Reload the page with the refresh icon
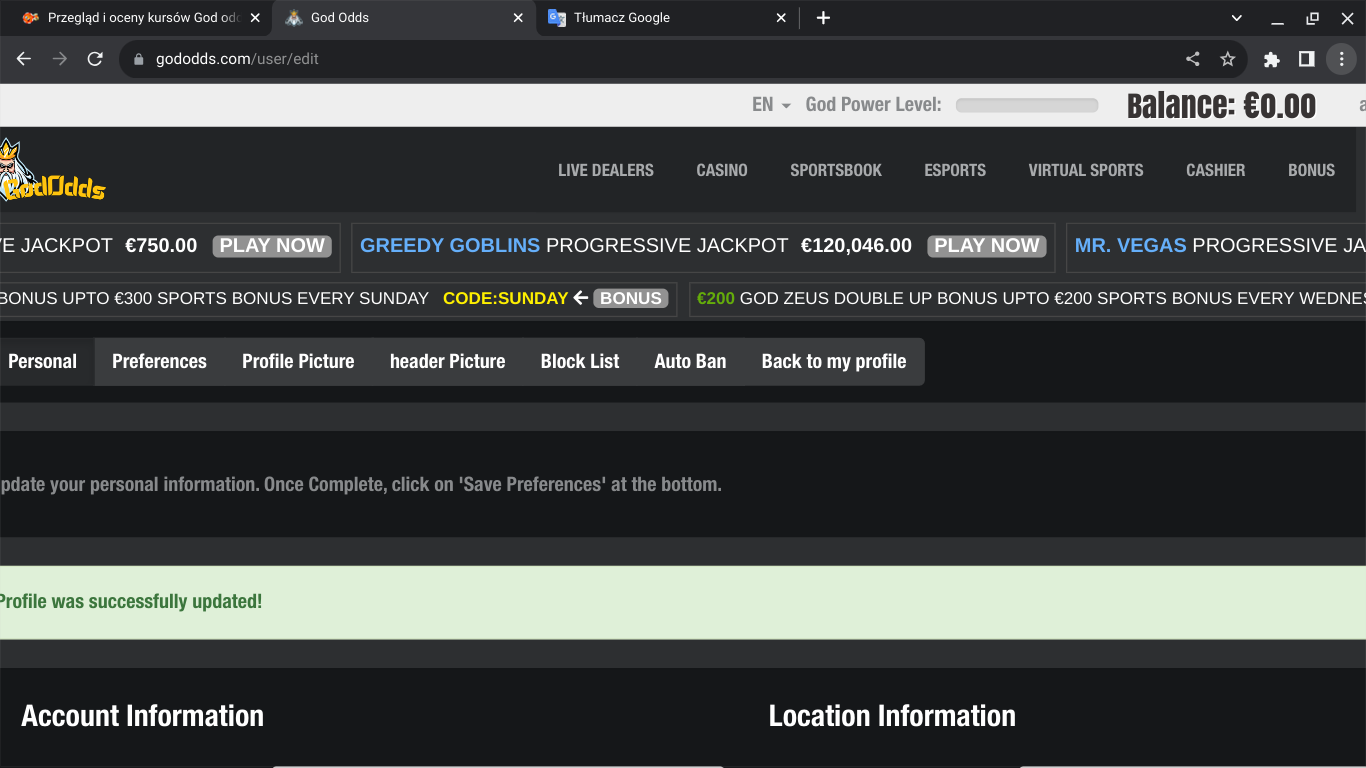The width and height of the screenshot is (1366, 768). pos(95,59)
